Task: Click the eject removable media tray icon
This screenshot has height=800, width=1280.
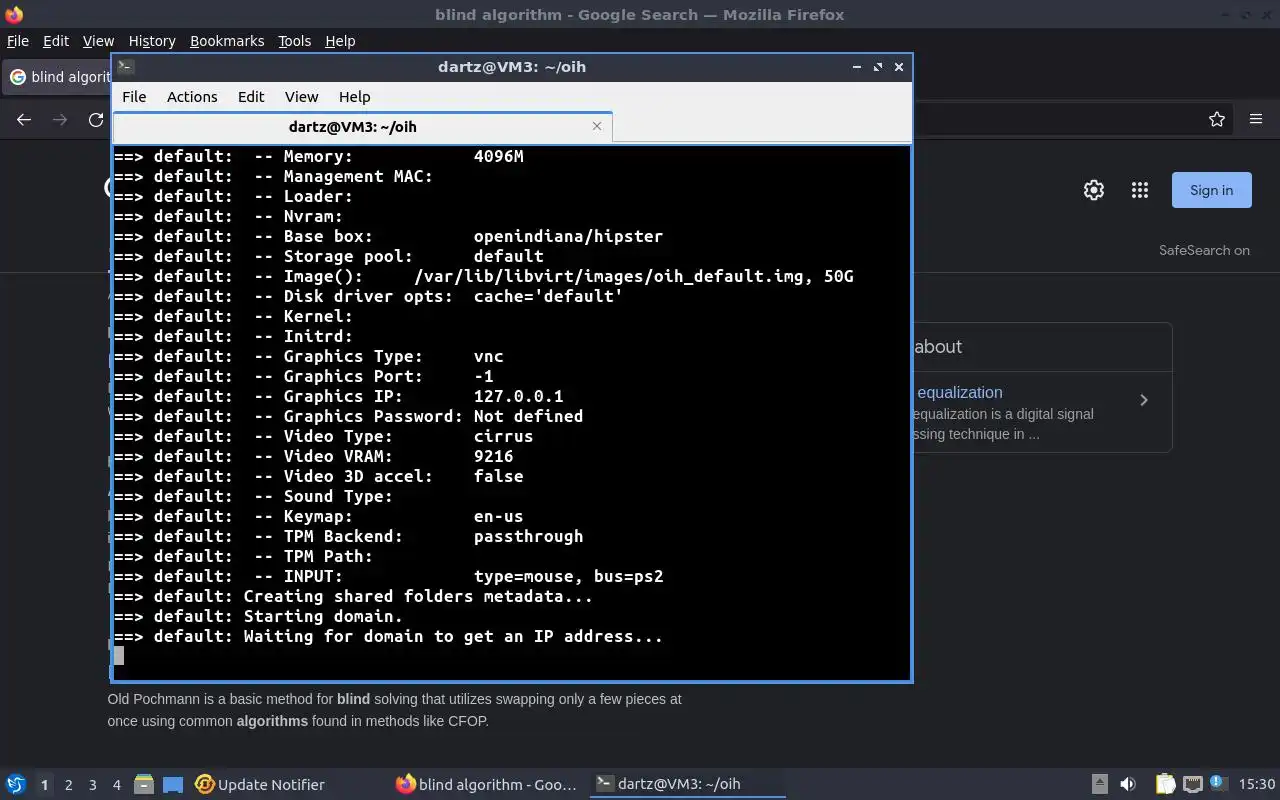Action: click(x=1099, y=784)
